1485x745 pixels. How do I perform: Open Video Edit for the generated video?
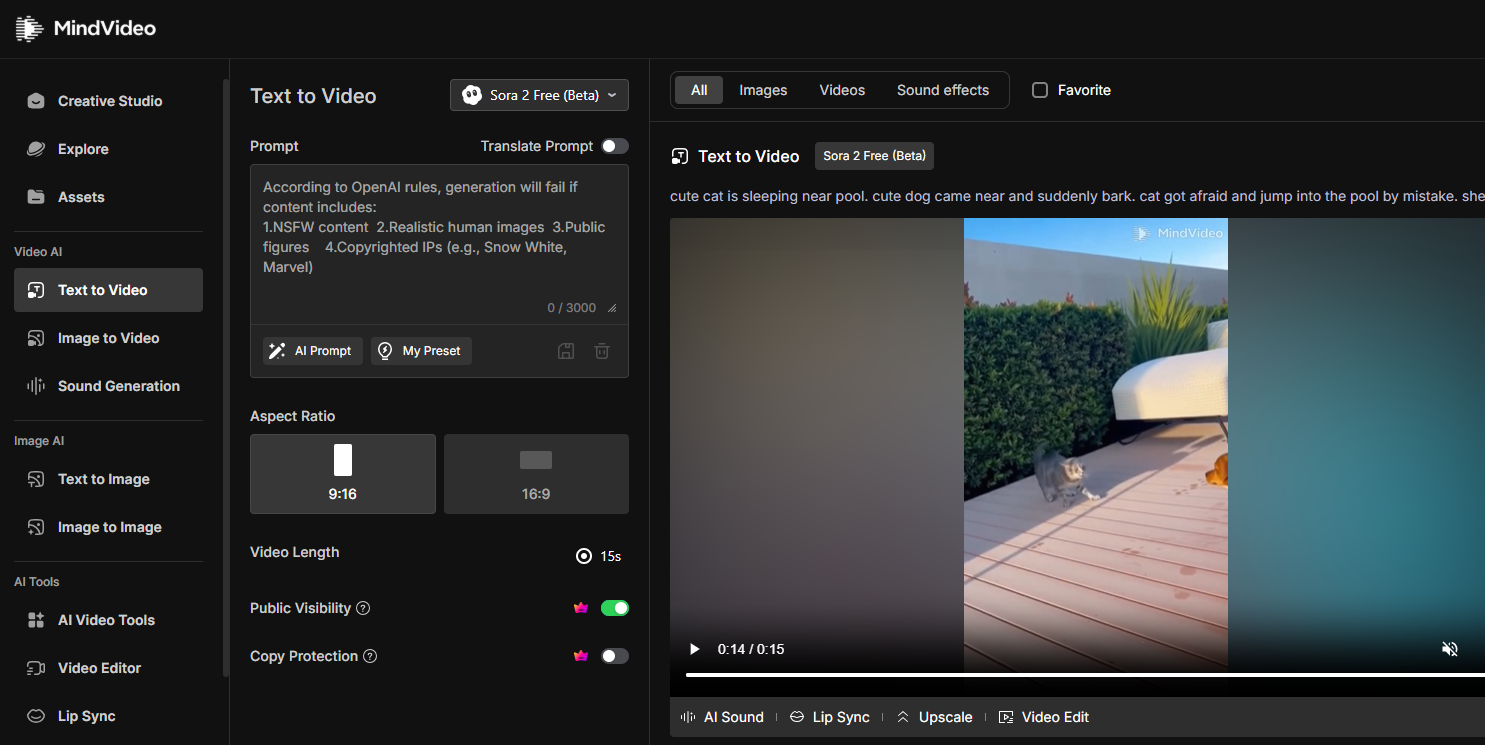coord(1043,717)
